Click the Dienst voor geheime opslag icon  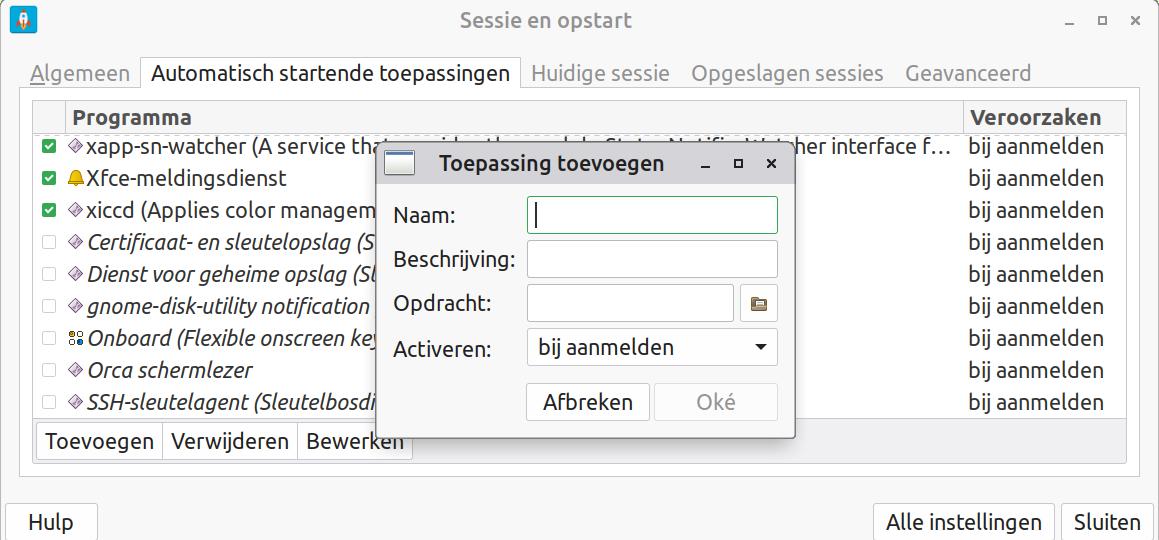tap(75, 274)
